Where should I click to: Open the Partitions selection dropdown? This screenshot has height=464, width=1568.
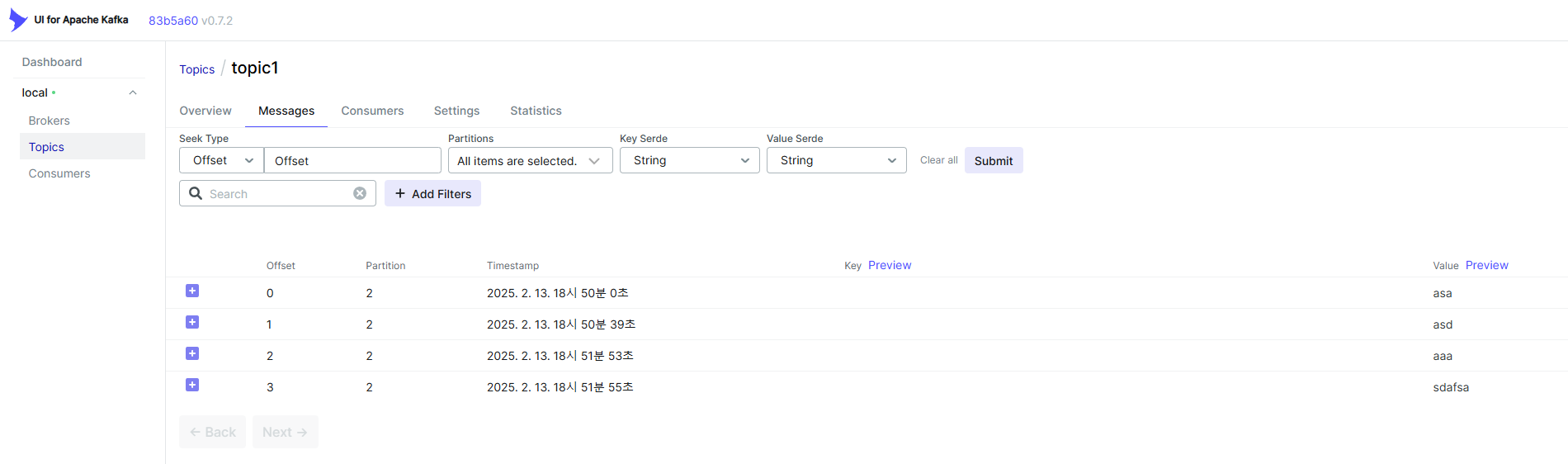pyautogui.click(x=530, y=160)
